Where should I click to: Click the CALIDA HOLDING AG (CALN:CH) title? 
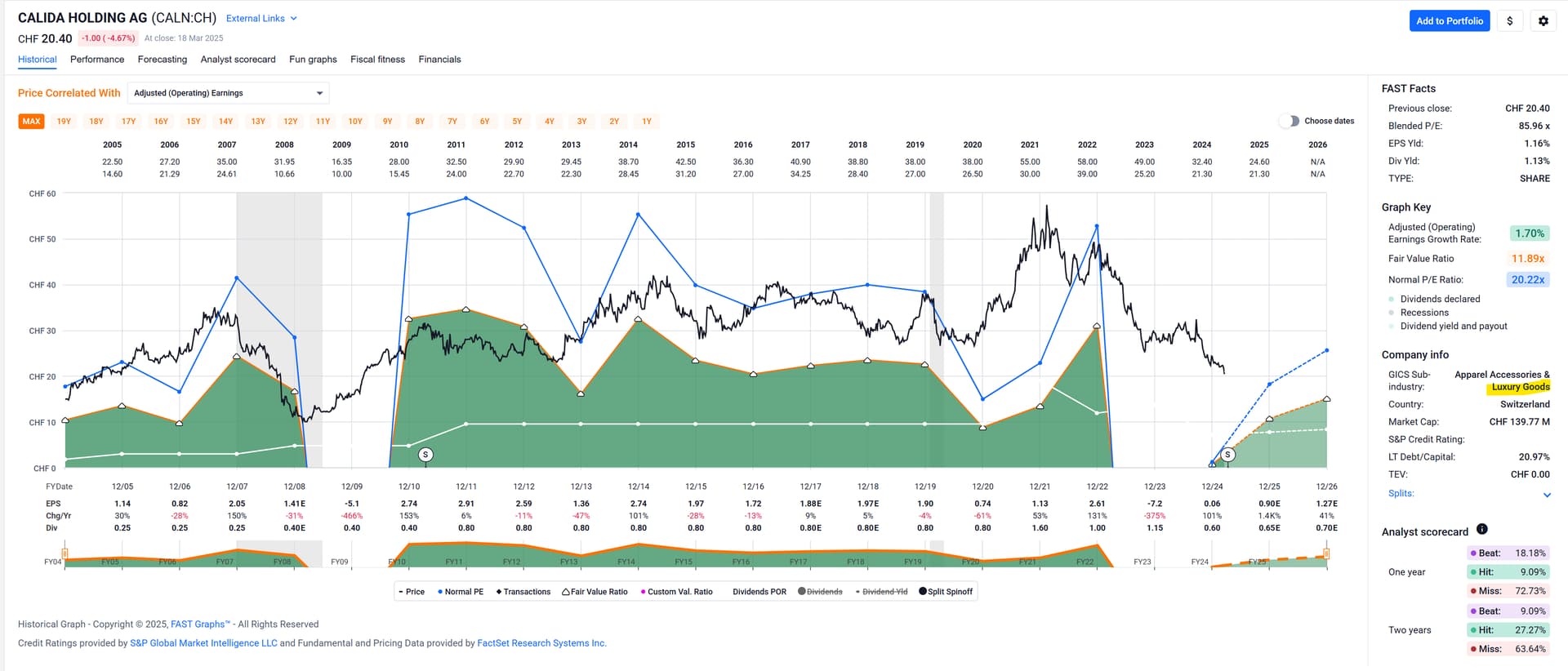pyautogui.click(x=118, y=18)
